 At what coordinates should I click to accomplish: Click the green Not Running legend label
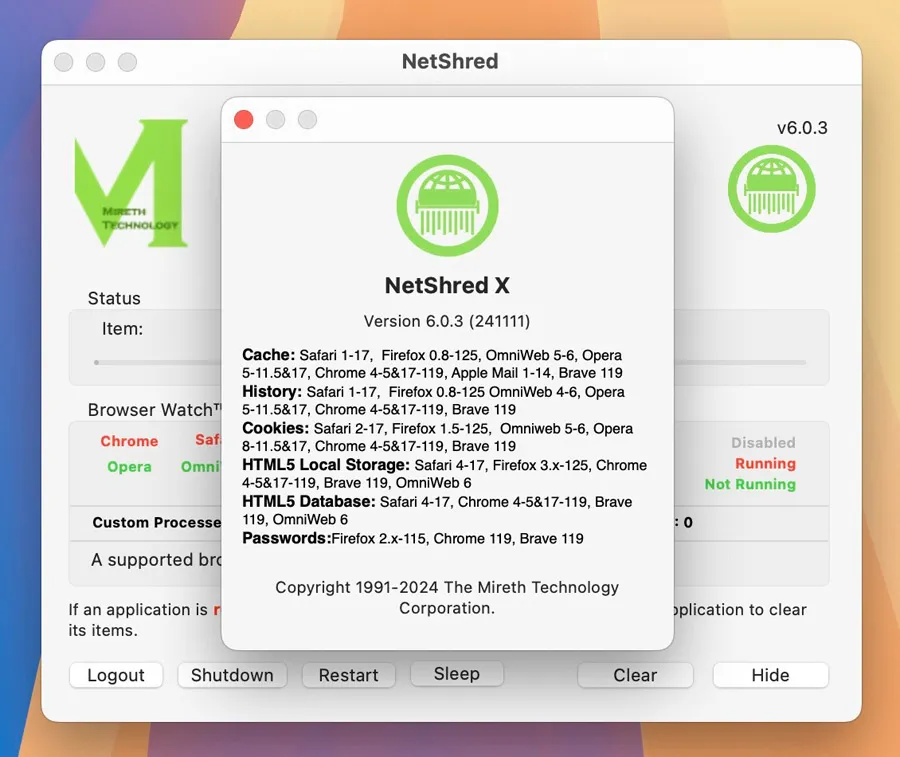750,484
